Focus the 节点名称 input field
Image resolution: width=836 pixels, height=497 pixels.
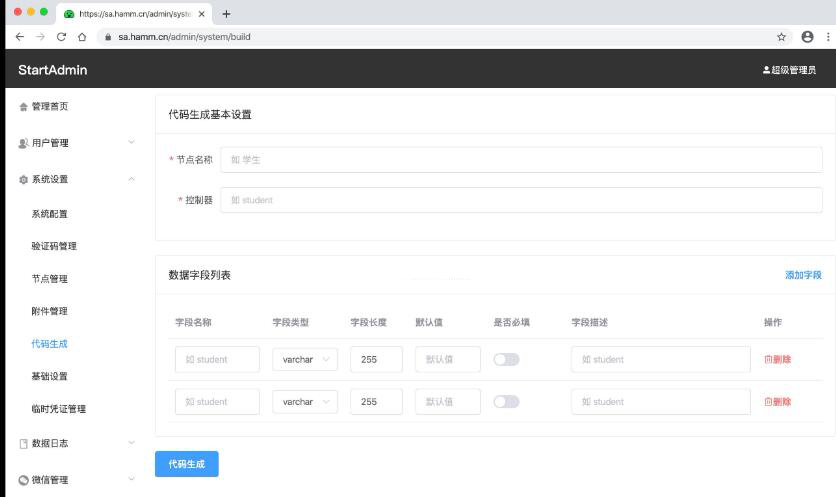click(521, 159)
